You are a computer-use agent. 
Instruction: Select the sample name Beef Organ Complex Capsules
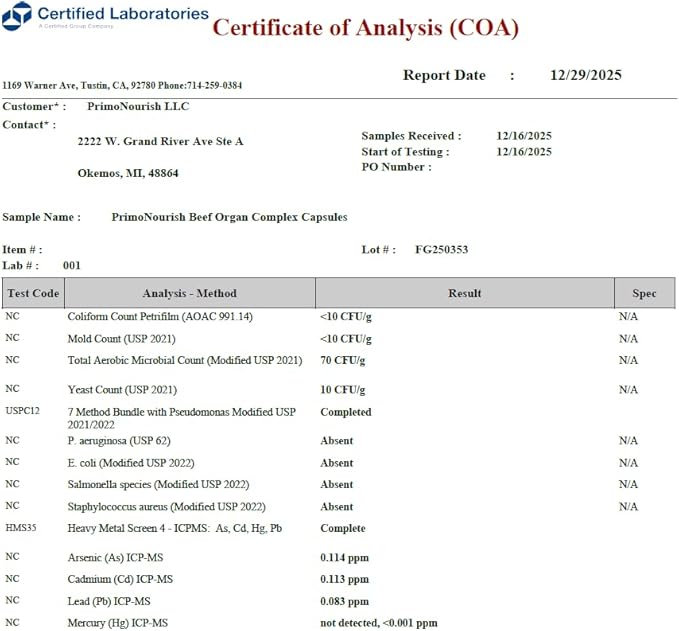pos(230,217)
